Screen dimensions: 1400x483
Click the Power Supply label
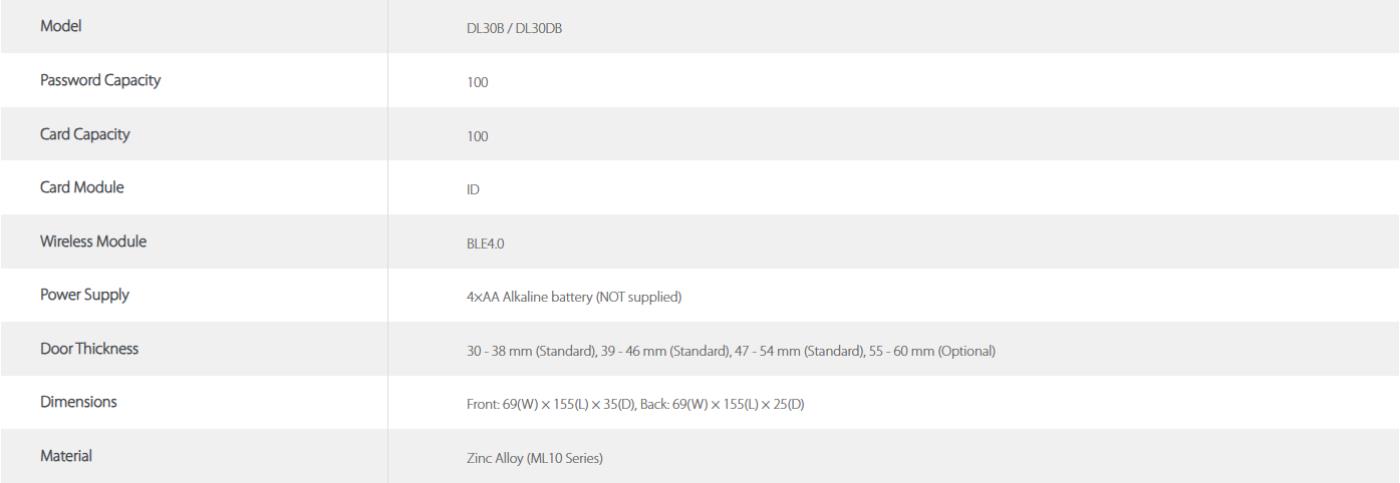tap(85, 295)
